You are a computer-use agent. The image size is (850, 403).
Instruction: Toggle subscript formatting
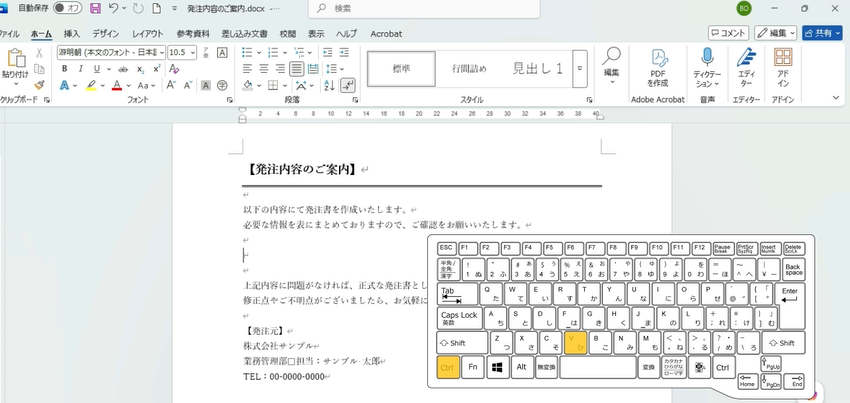coord(140,69)
